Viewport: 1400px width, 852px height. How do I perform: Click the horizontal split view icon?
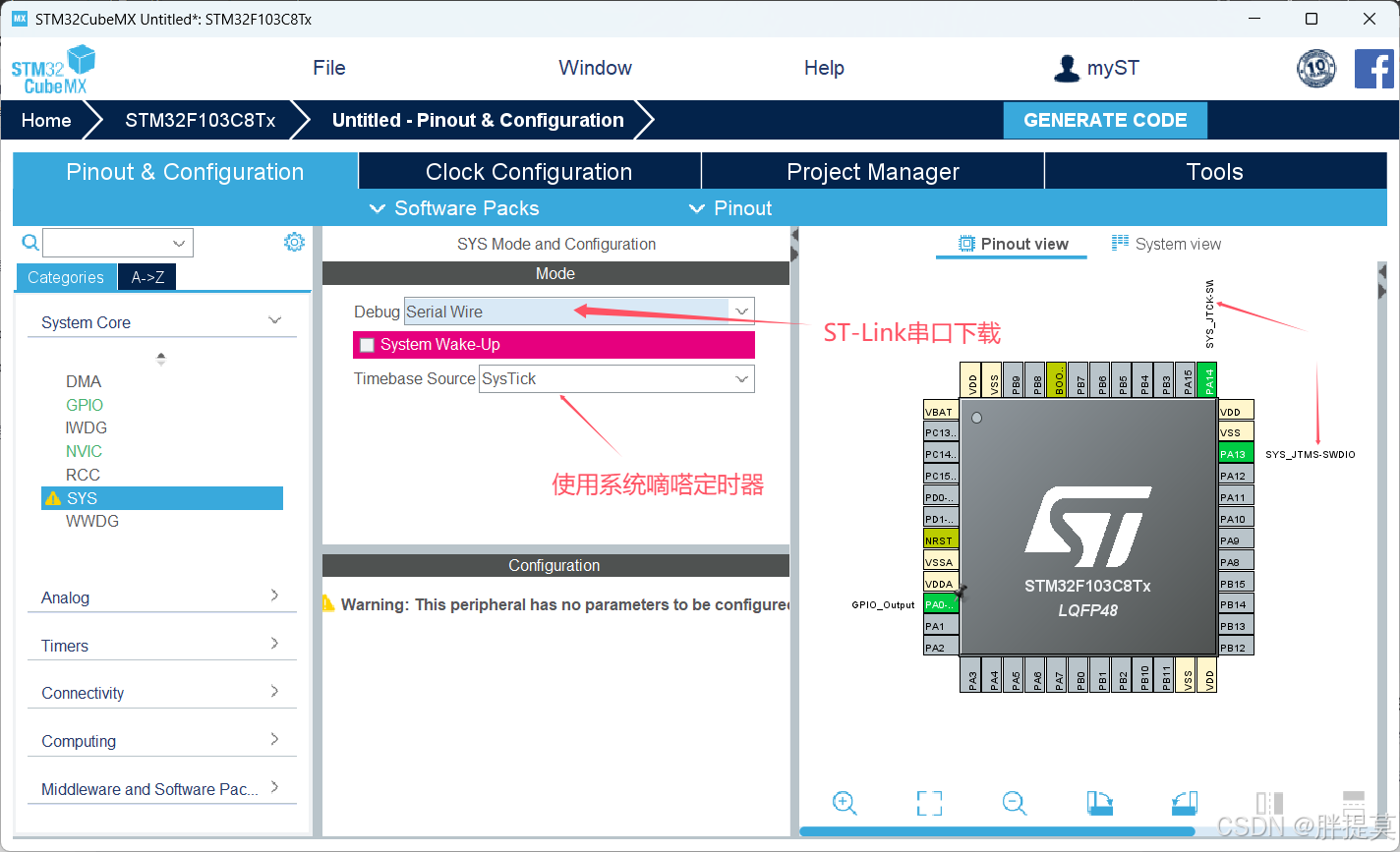(1354, 803)
